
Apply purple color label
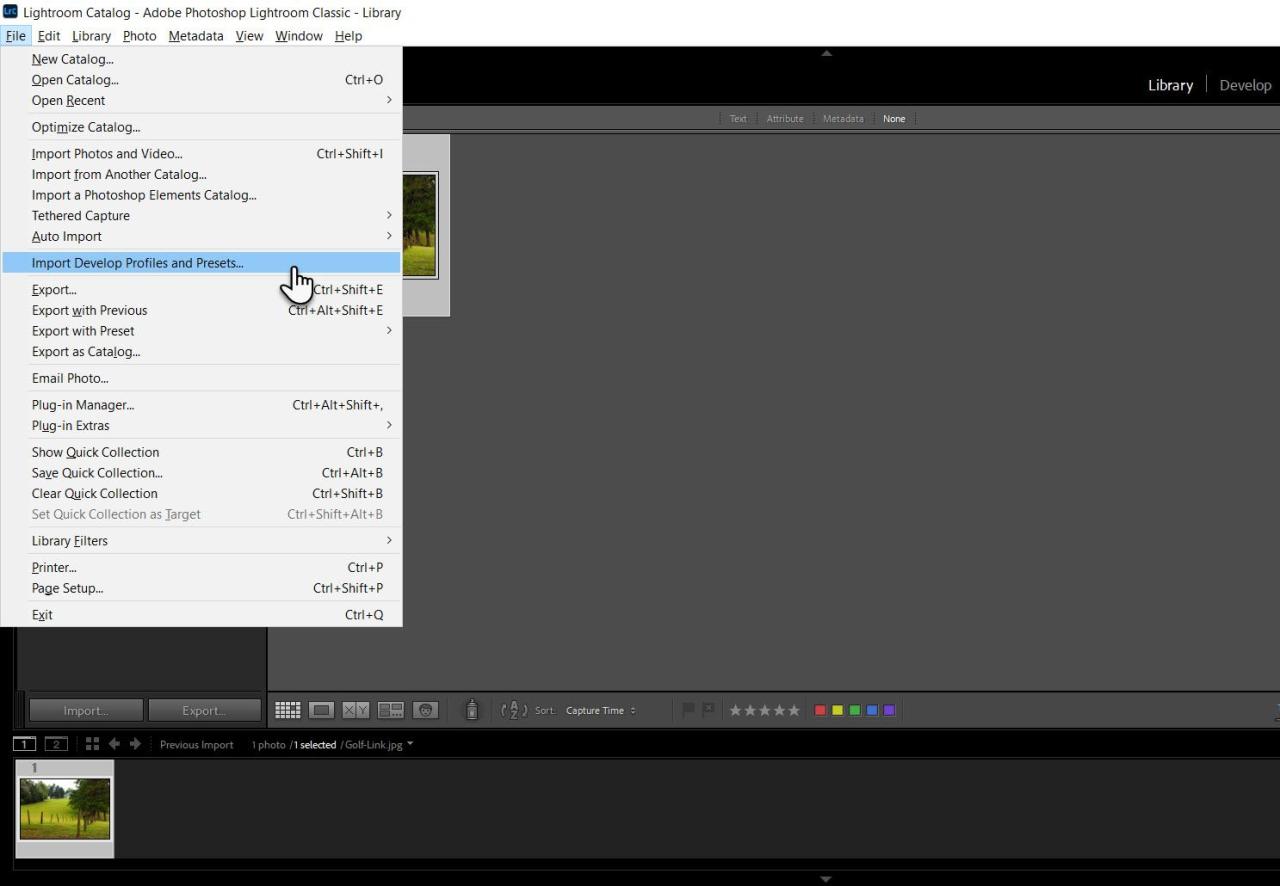click(x=889, y=710)
